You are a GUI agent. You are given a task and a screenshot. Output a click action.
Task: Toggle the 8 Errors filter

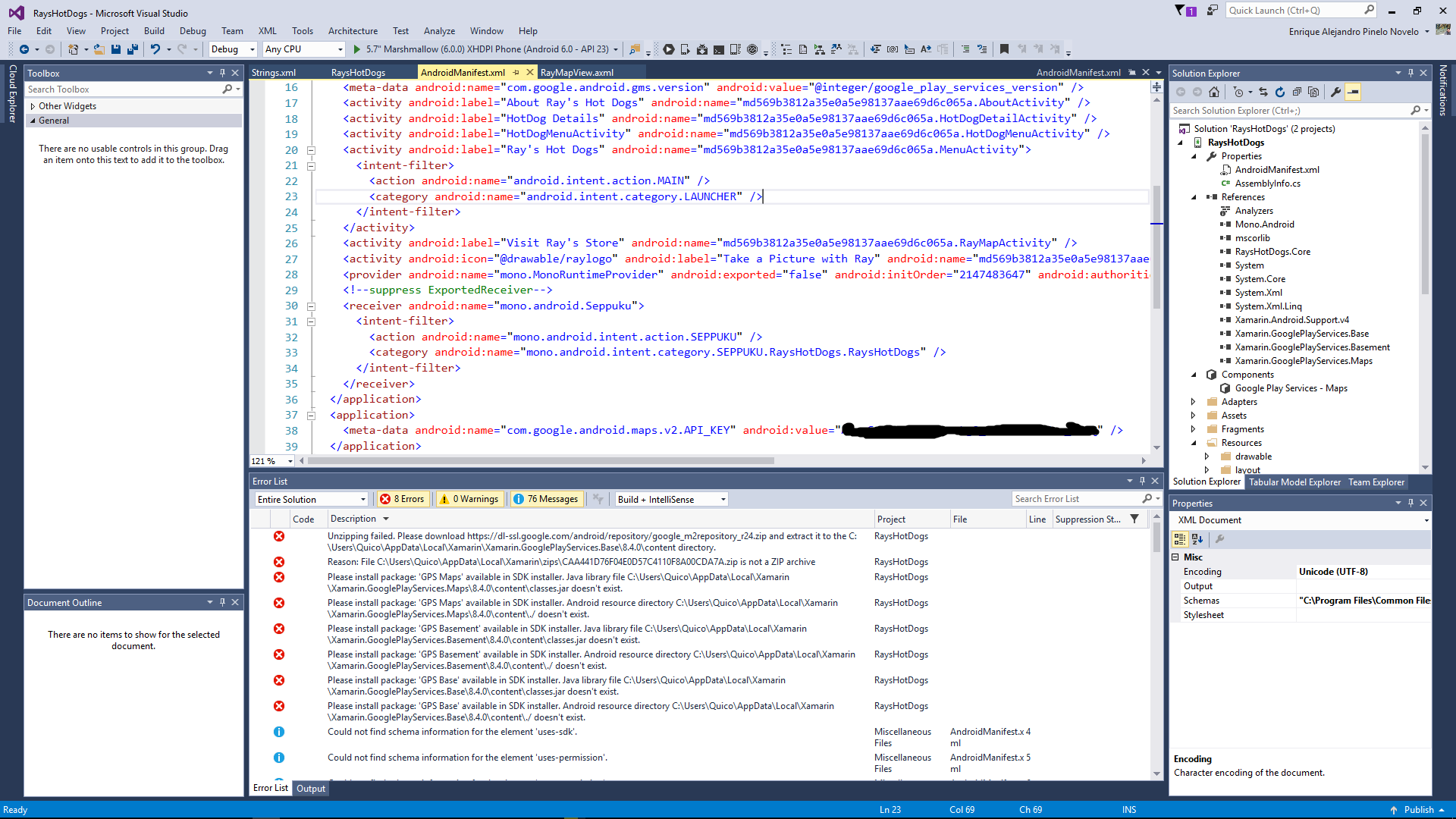403,499
